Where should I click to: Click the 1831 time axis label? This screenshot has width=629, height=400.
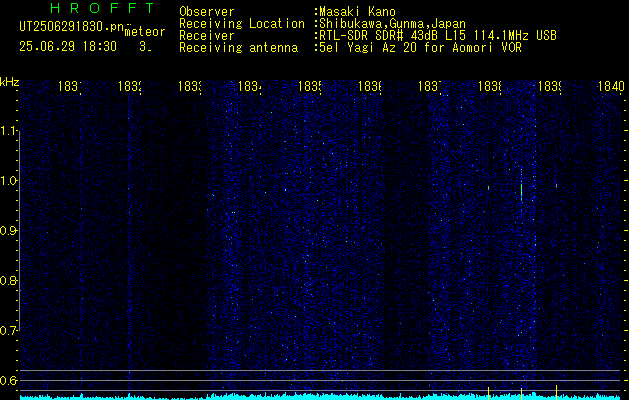70,86
